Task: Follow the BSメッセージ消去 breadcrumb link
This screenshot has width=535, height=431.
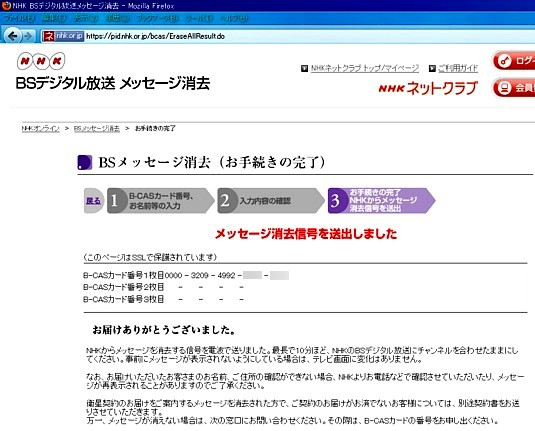Action: coord(97,128)
